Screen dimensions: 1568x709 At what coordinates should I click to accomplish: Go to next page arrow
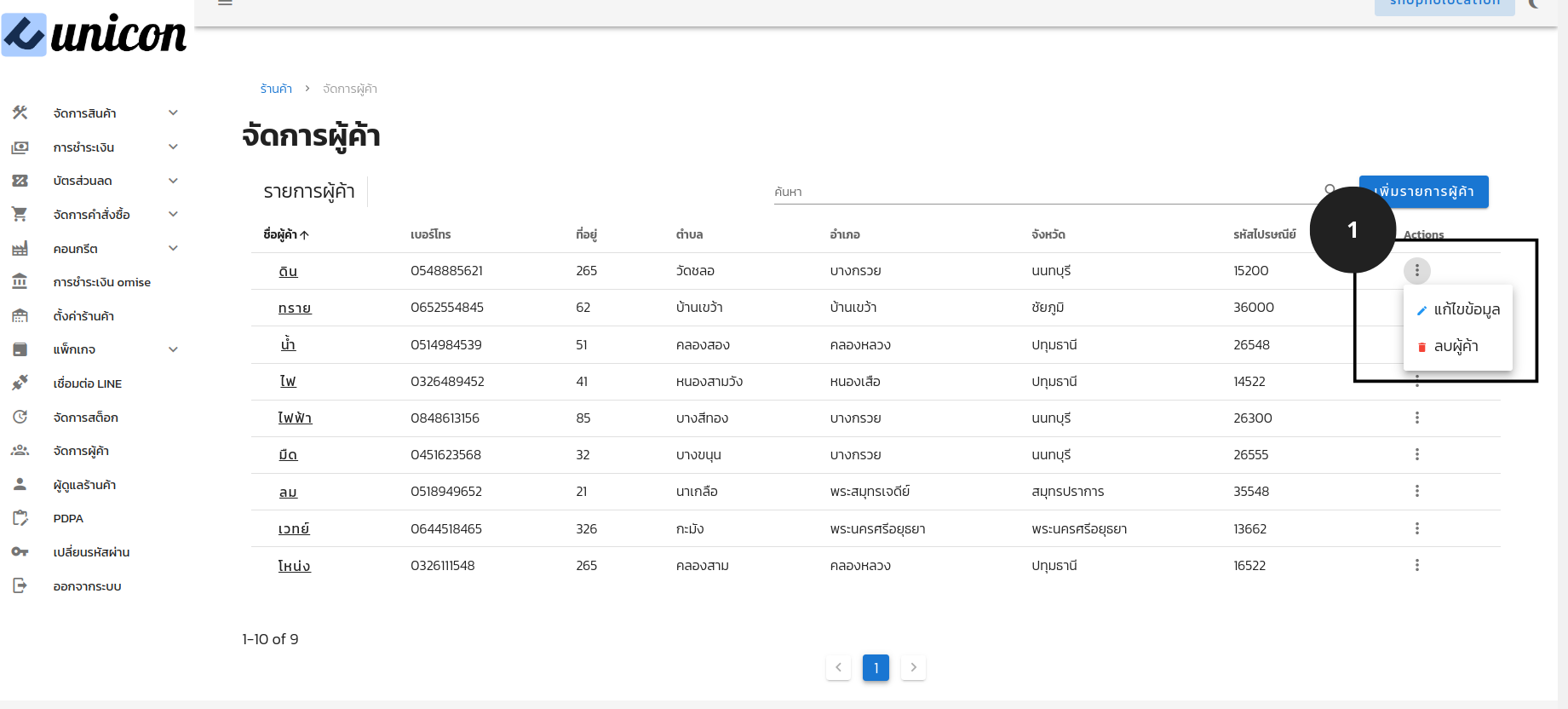coord(913,667)
